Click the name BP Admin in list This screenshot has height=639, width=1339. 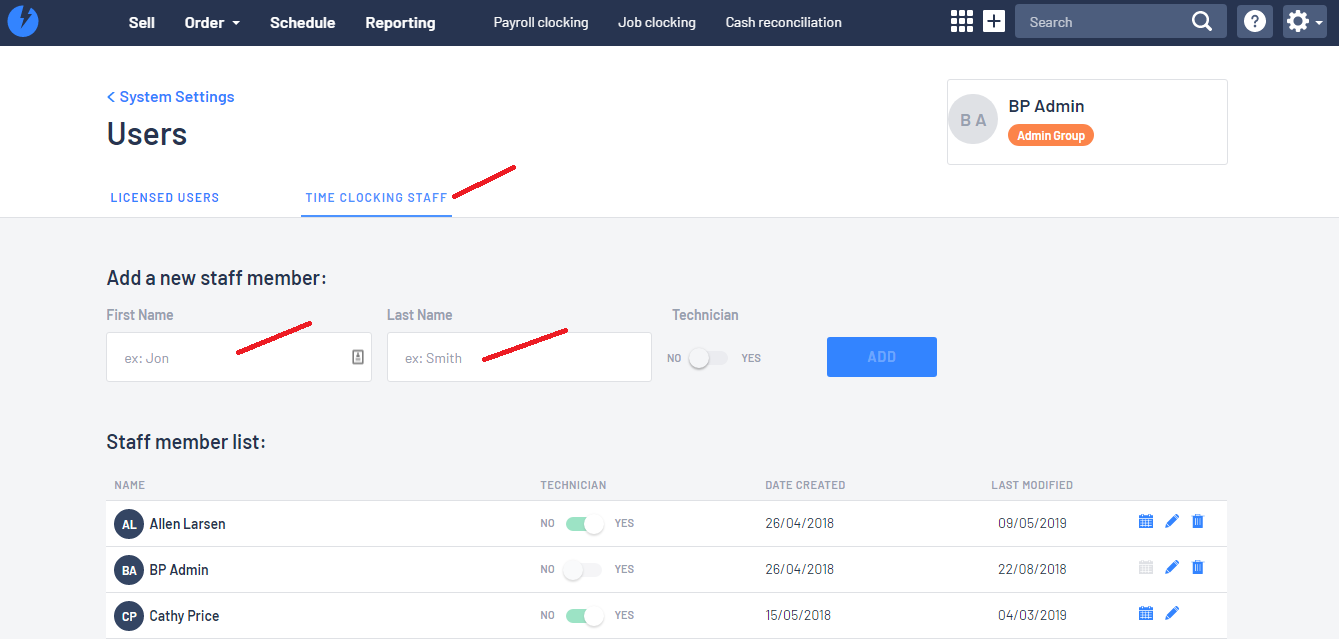tap(179, 570)
